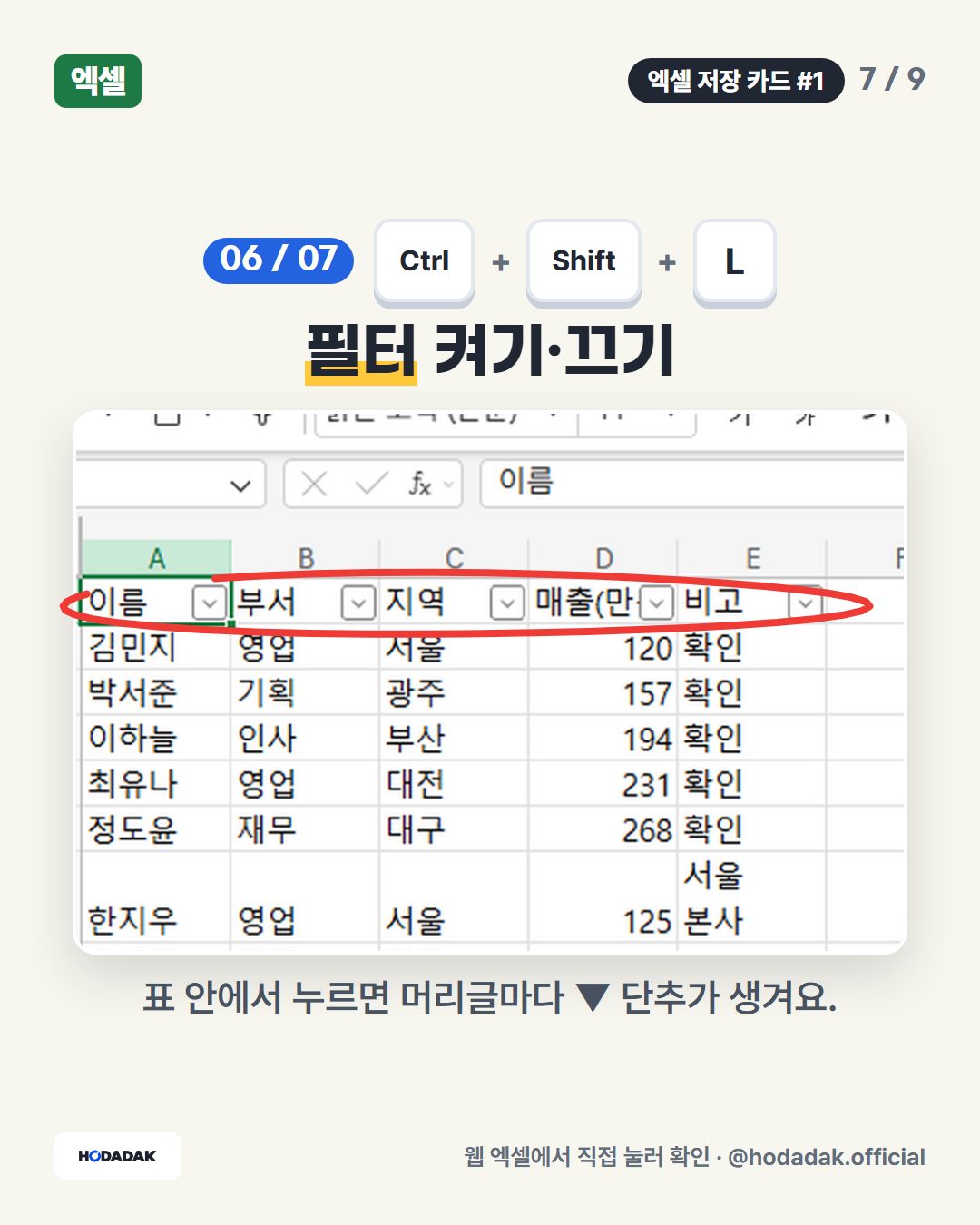This screenshot has height=1225, width=980.
Task: Select cell 대구
Action: pos(455,828)
